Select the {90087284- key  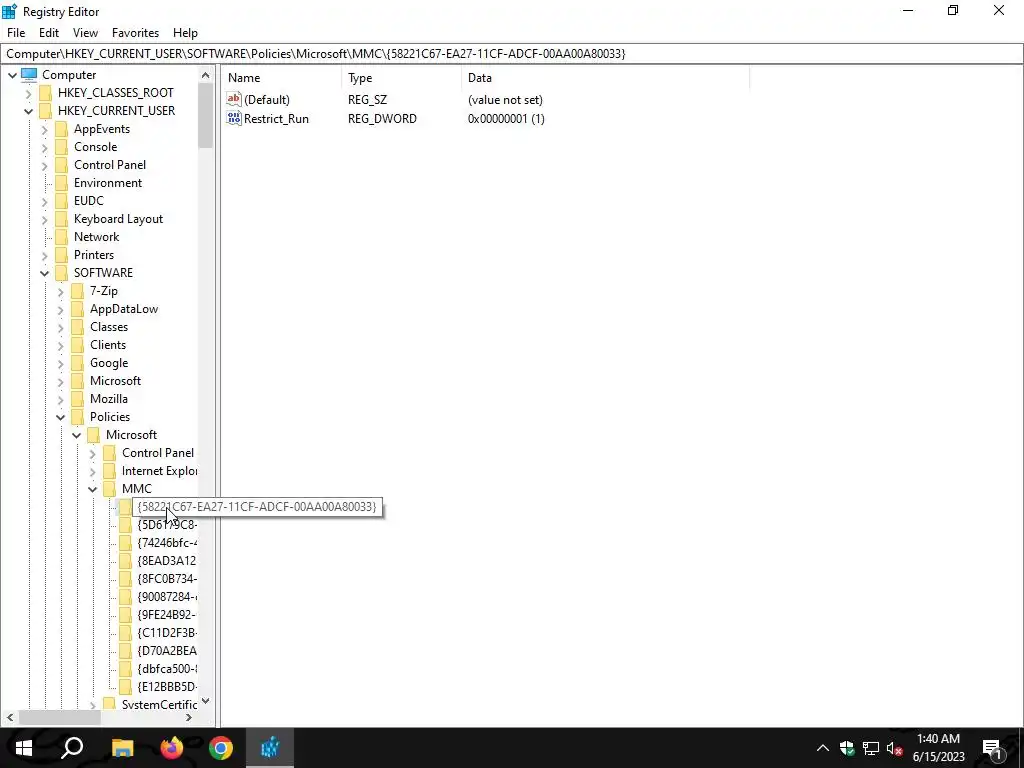pyautogui.click(x=167, y=597)
